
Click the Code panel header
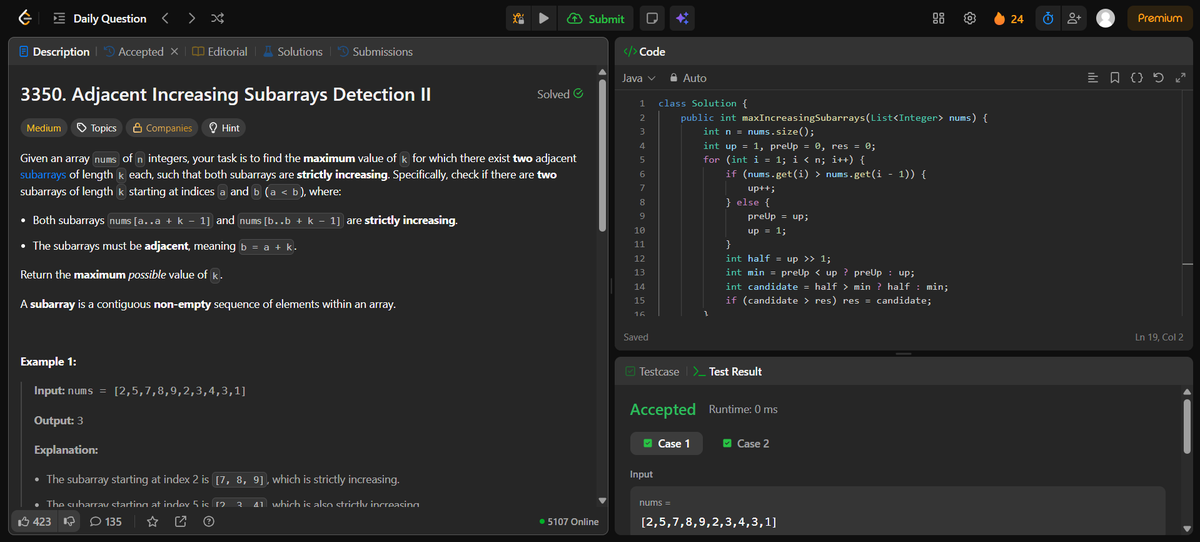(645, 51)
